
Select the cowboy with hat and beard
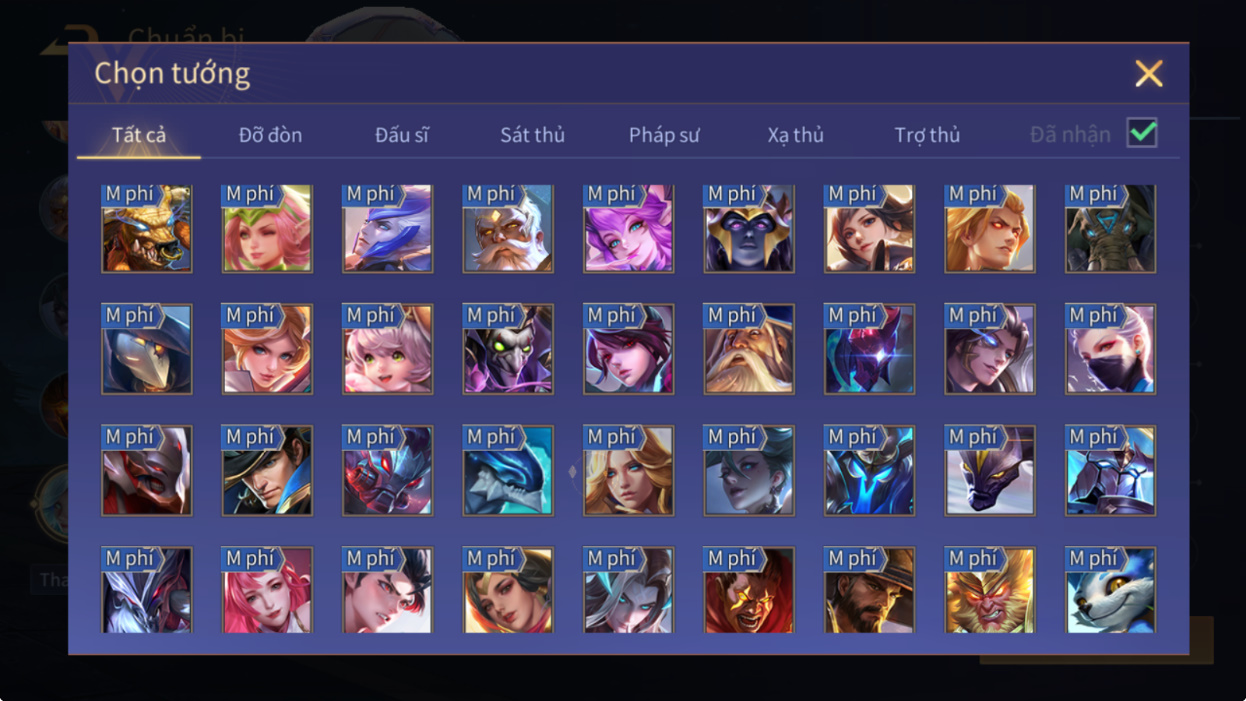[869, 590]
